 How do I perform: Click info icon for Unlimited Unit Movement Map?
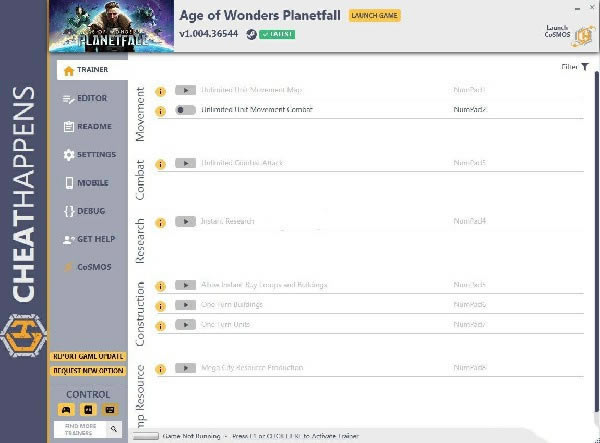[x=160, y=90]
